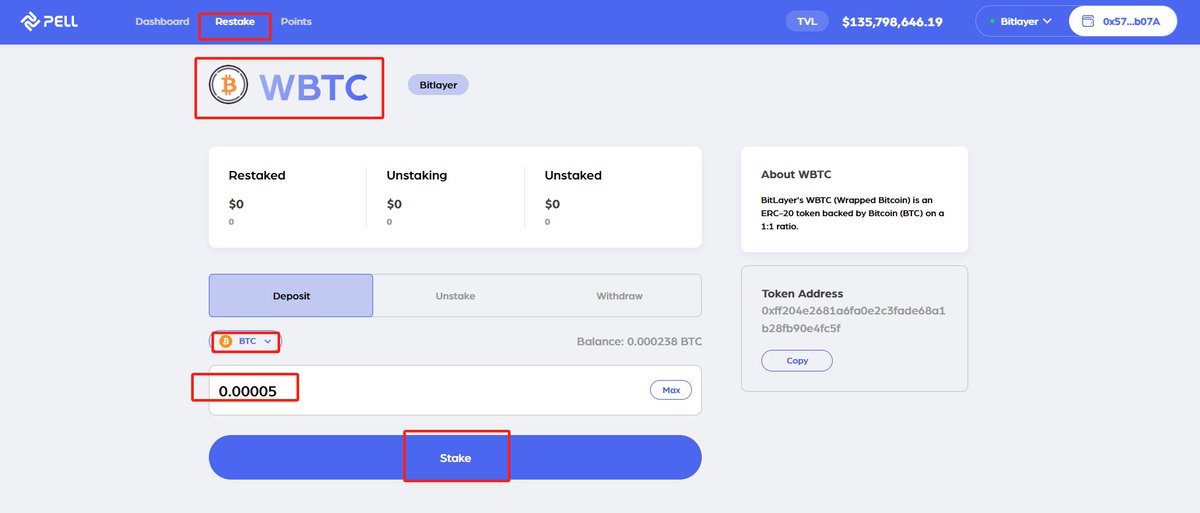Switch to the Withdraw tab
The width and height of the screenshot is (1200, 513).
tap(619, 296)
